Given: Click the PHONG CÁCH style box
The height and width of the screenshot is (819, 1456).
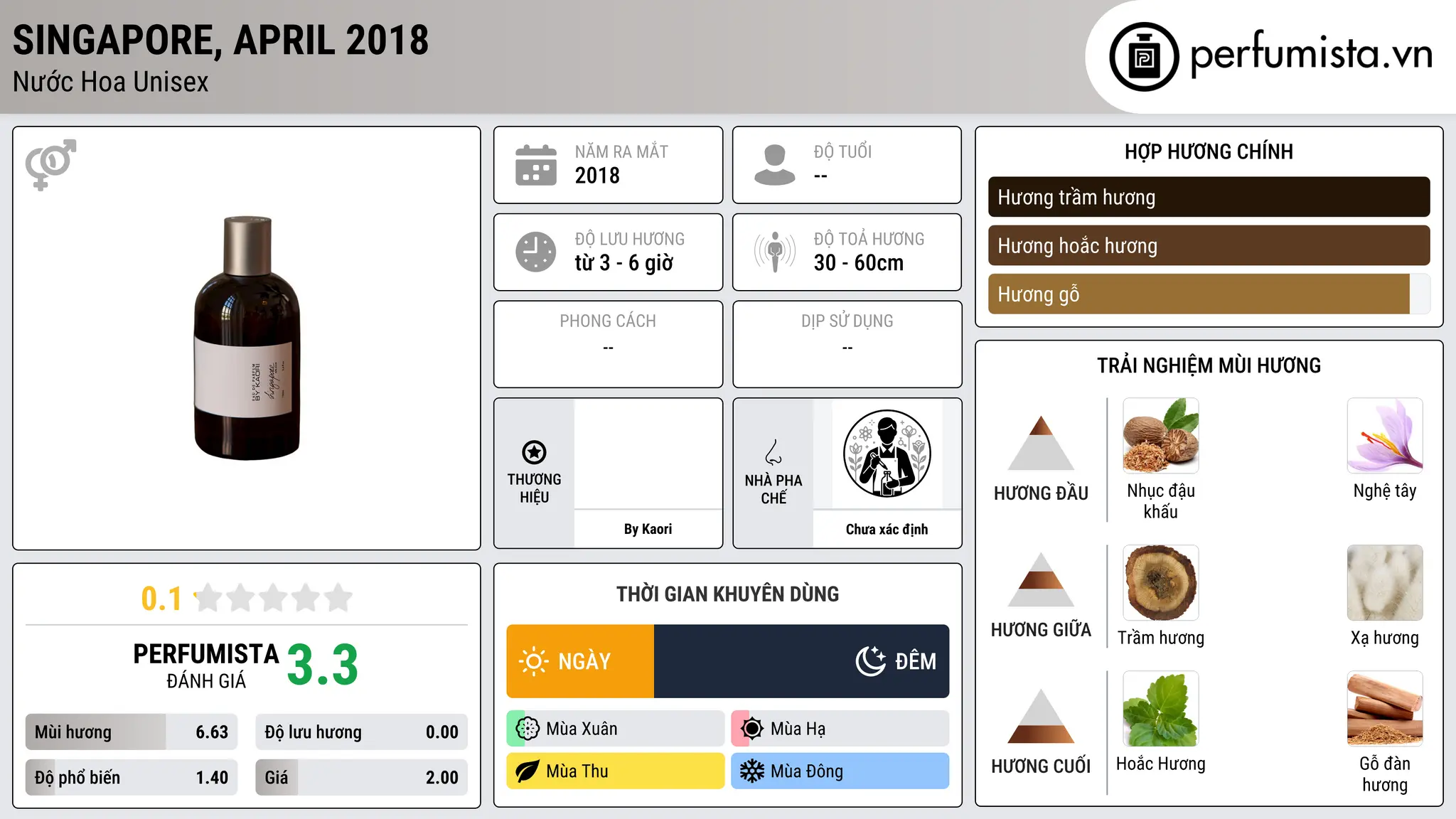Looking at the screenshot, I should tap(609, 344).
